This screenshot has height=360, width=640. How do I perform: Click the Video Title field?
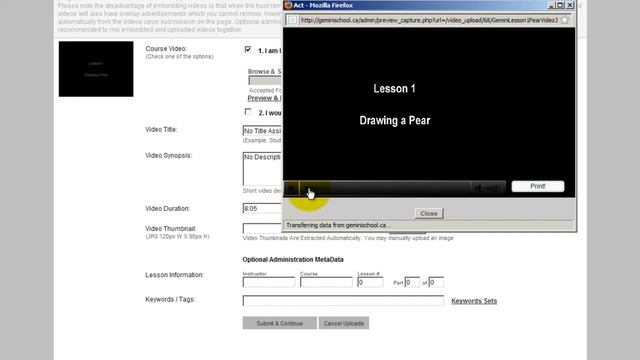click(x=262, y=131)
